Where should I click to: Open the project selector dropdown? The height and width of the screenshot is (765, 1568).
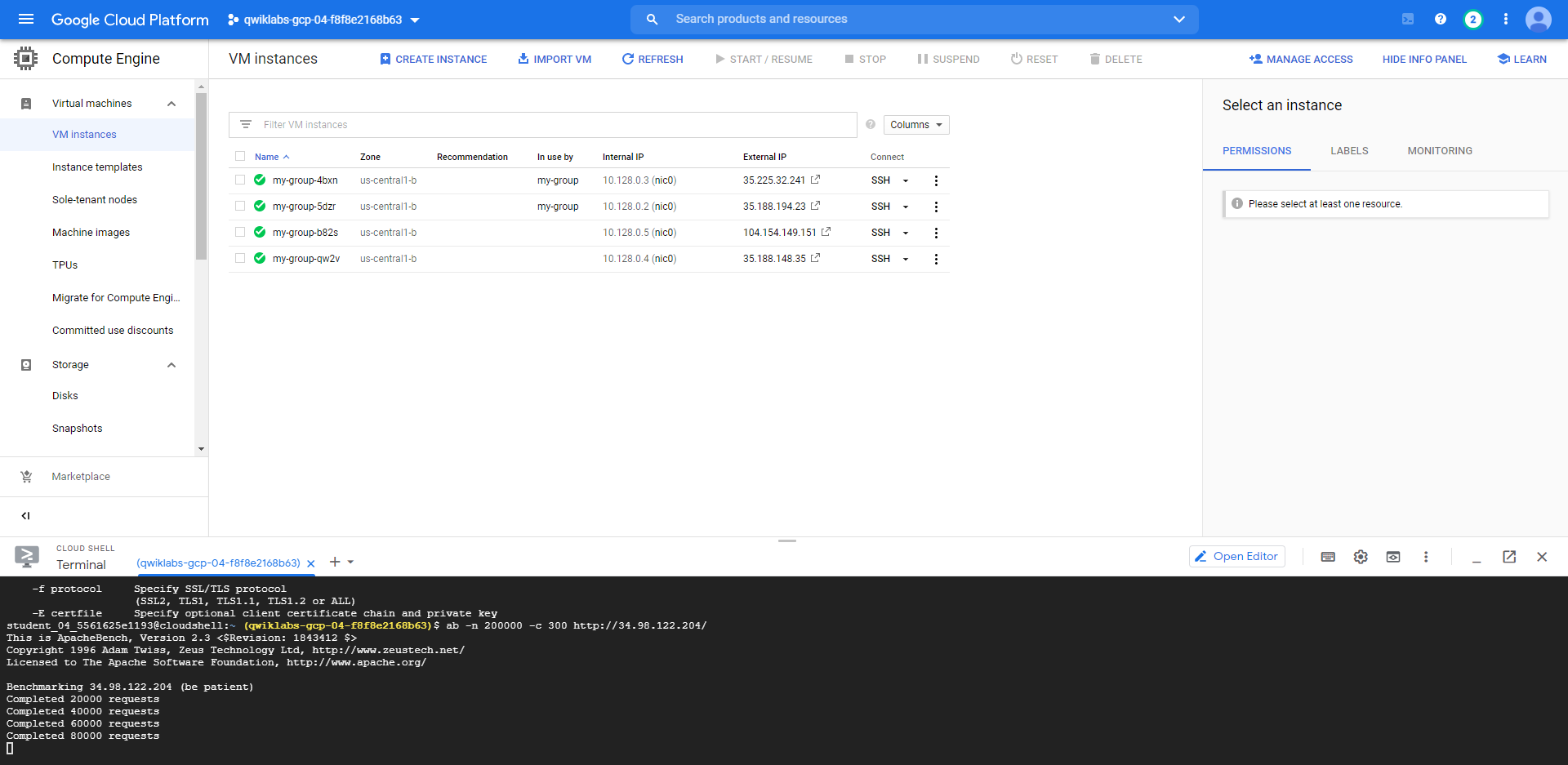[x=323, y=20]
